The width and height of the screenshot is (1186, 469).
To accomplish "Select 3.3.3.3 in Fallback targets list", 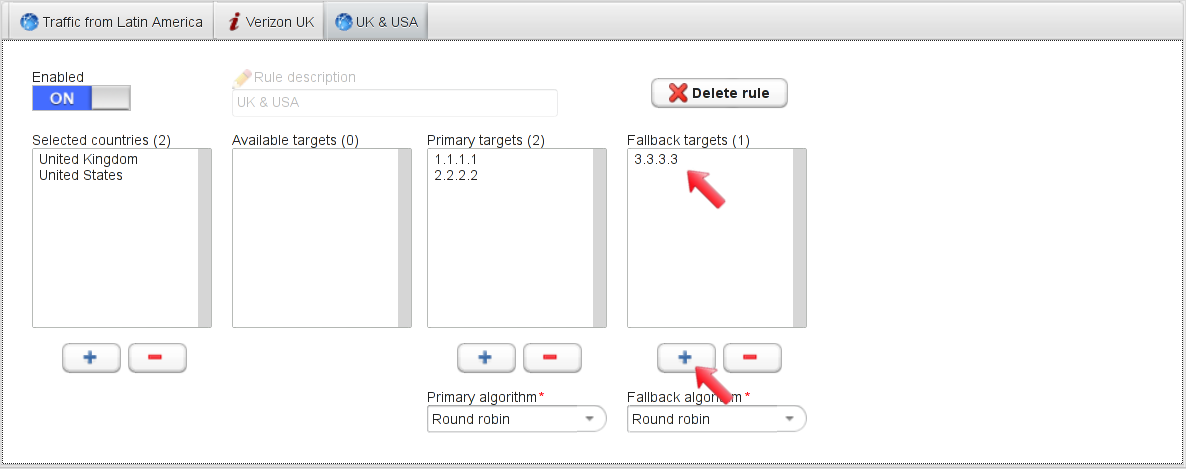I will tap(656, 160).
